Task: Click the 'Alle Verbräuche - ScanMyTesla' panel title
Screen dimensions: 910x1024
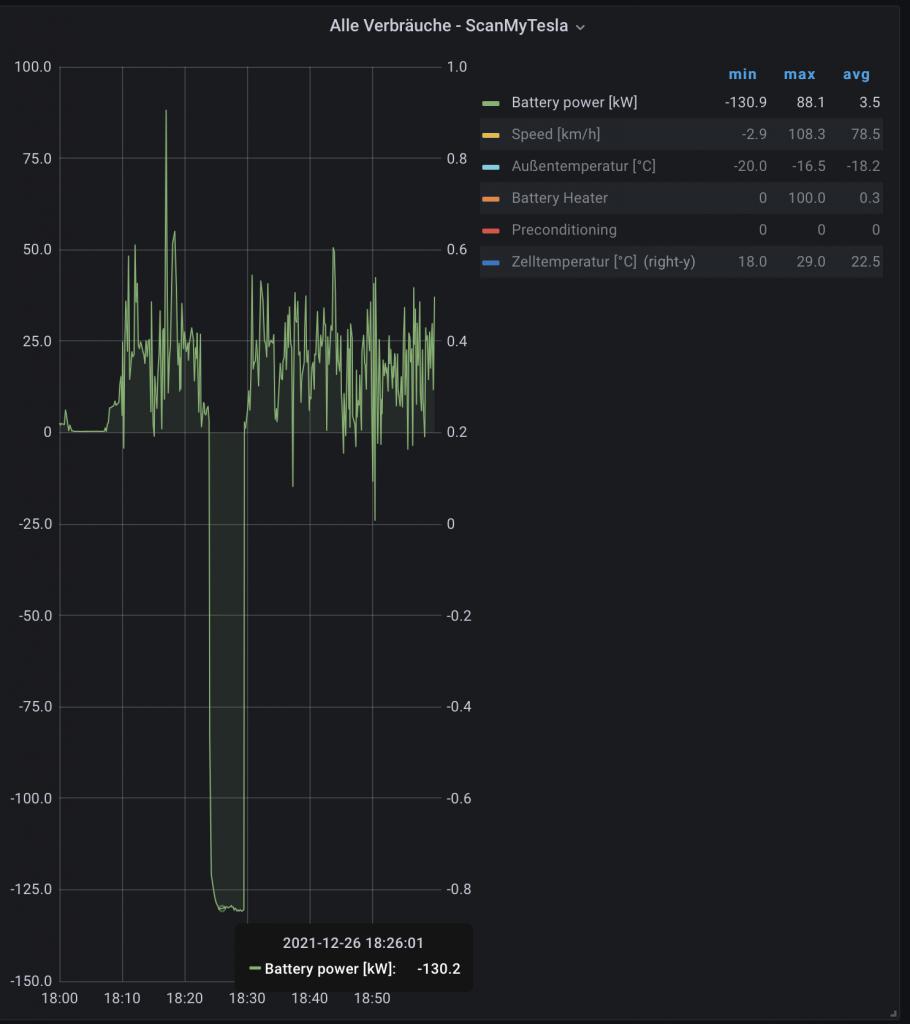Action: pos(448,26)
